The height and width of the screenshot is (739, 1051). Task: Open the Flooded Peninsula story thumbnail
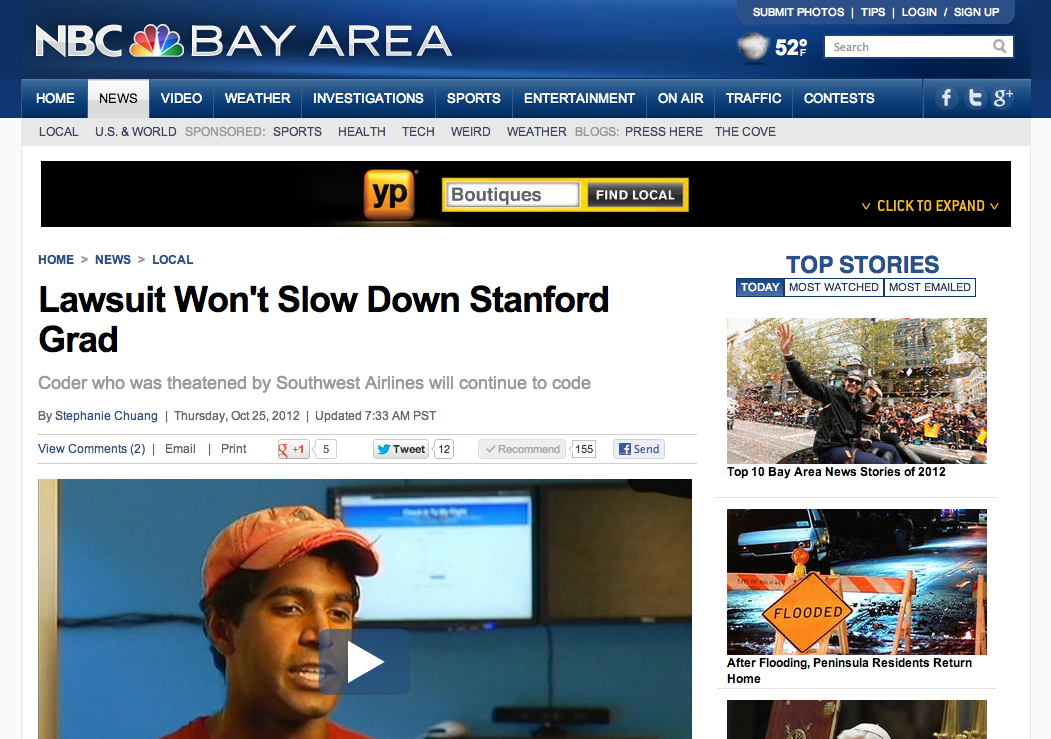pyautogui.click(x=857, y=582)
